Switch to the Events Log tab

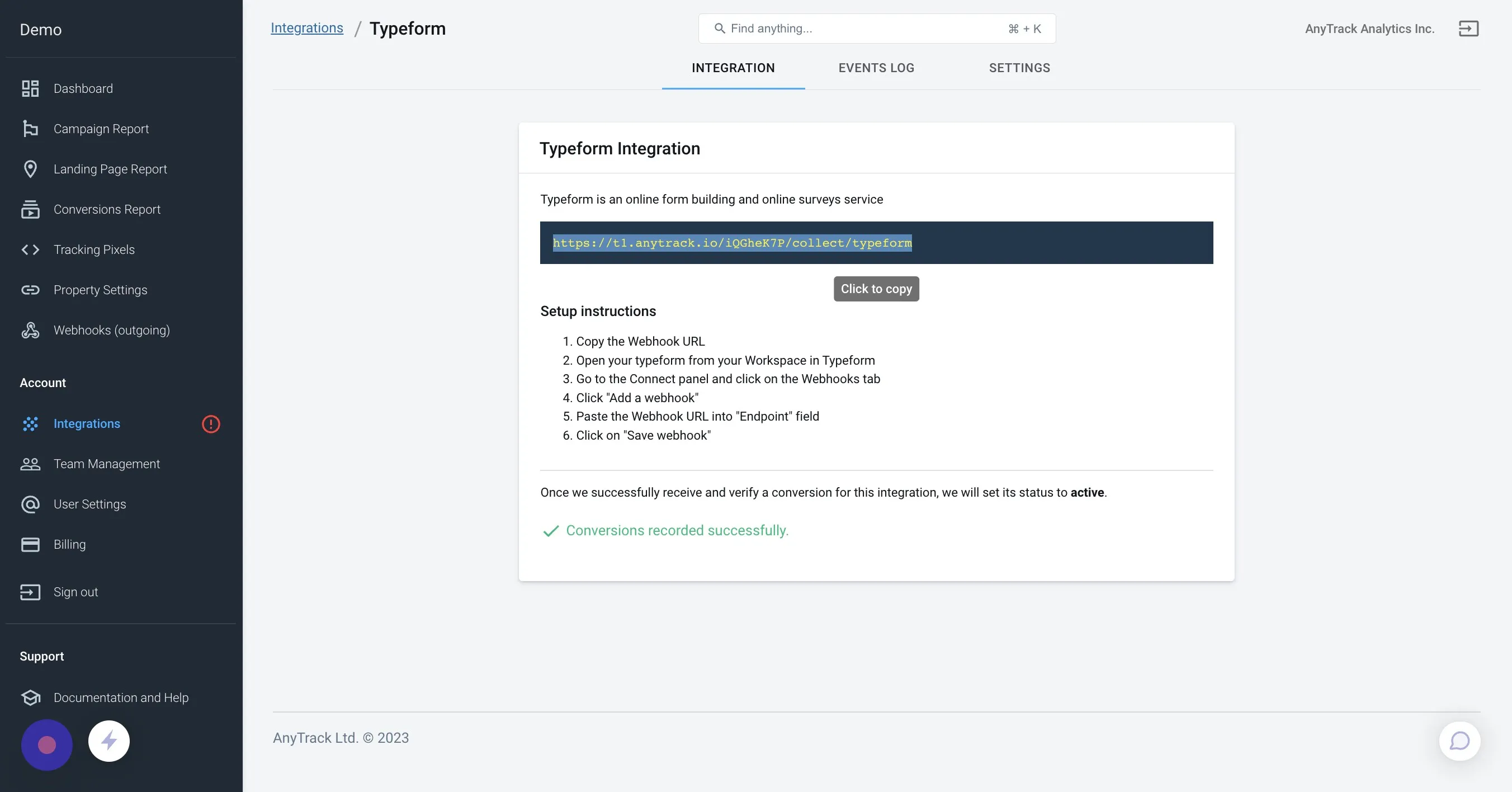[876, 68]
